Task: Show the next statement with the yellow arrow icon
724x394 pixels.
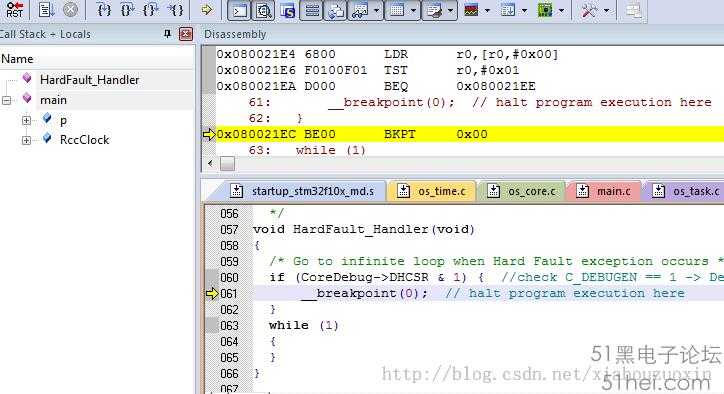Action: (x=206, y=10)
